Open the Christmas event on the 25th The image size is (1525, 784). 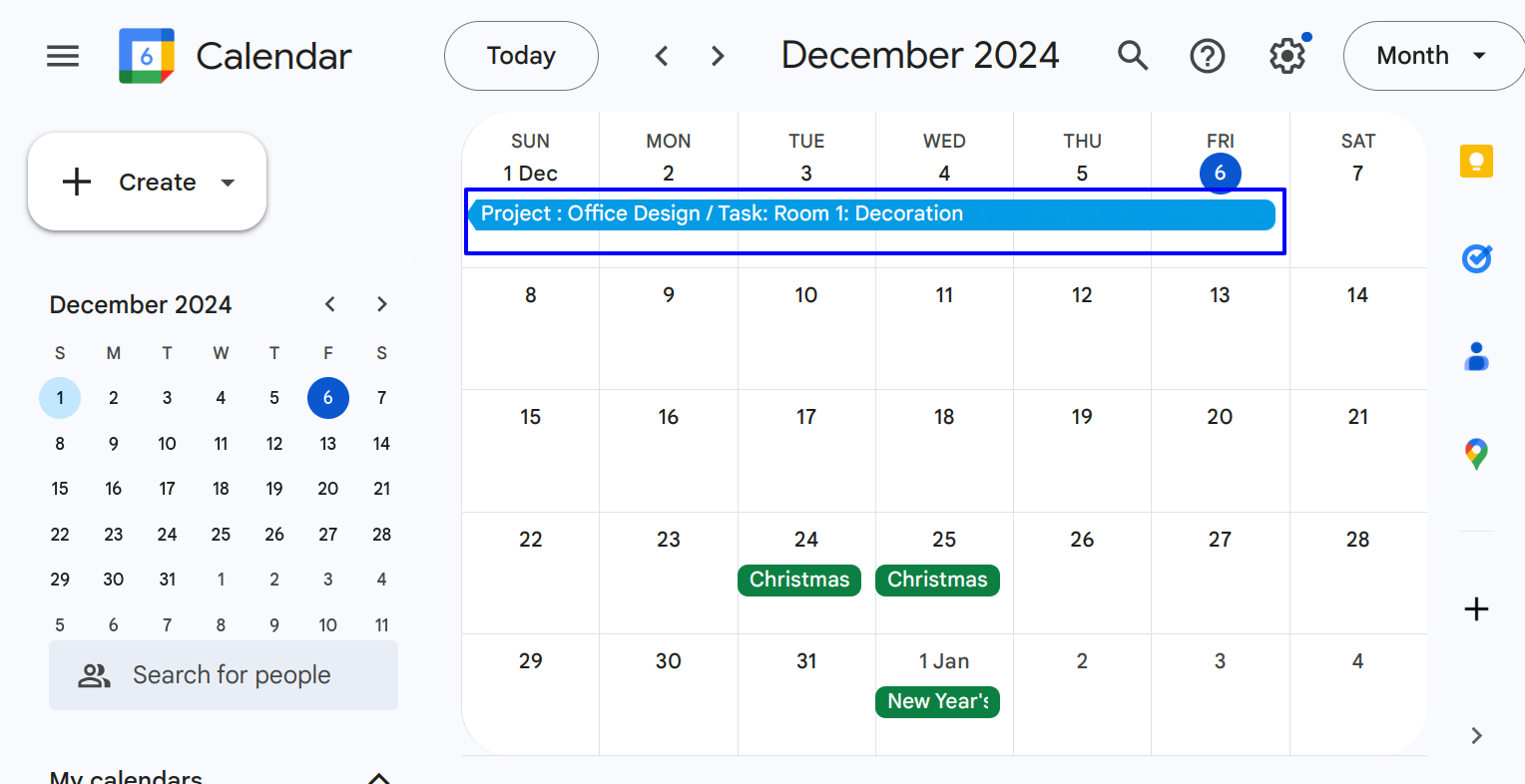937,581
